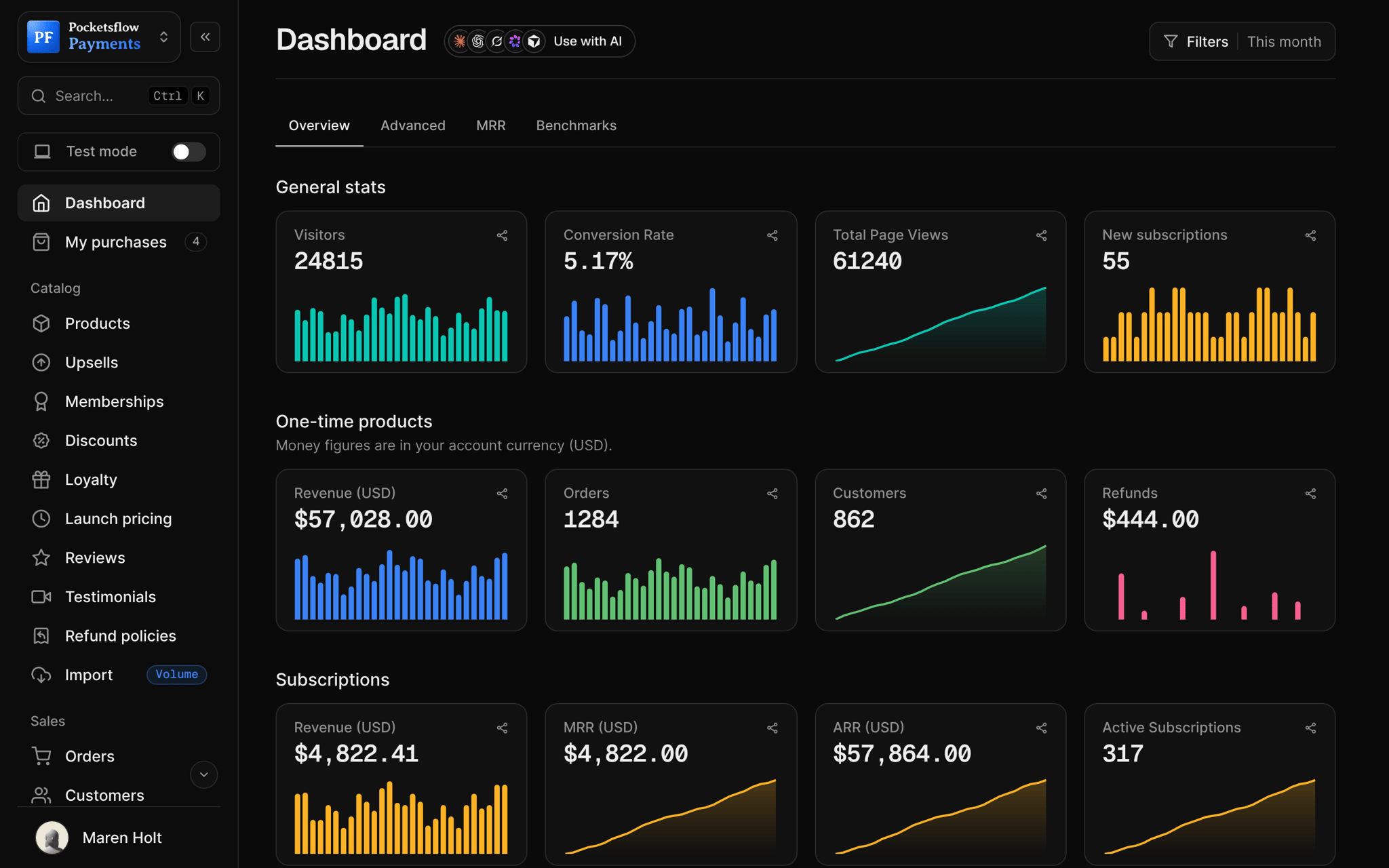Open My purchases in sidebar
The image size is (1389, 868).
[119, 242]
